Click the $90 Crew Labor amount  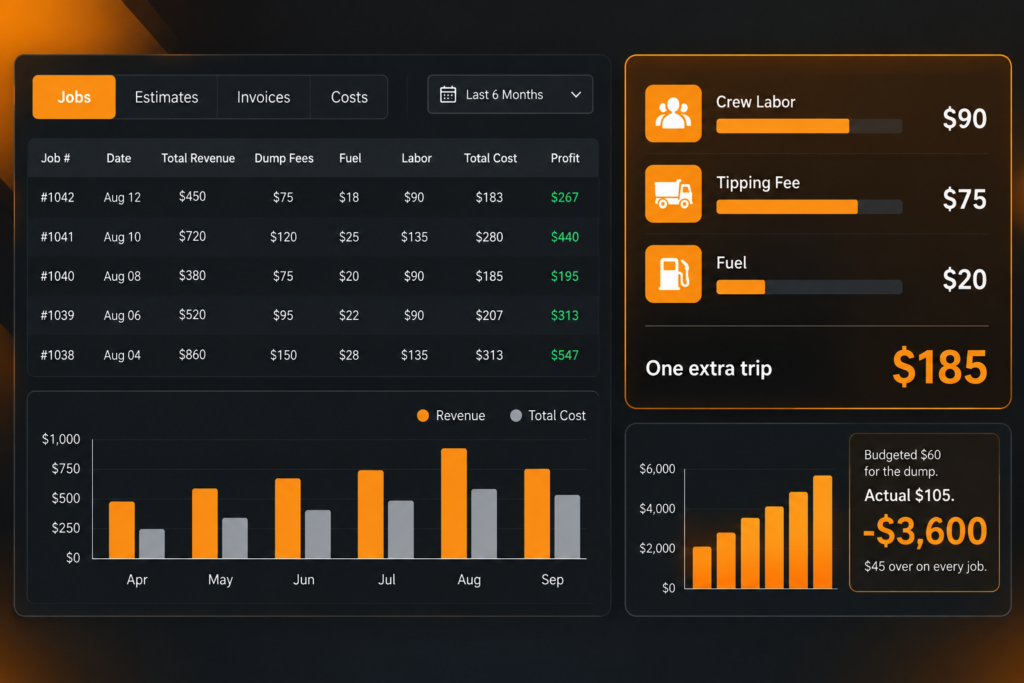click(x=965, y=119)
